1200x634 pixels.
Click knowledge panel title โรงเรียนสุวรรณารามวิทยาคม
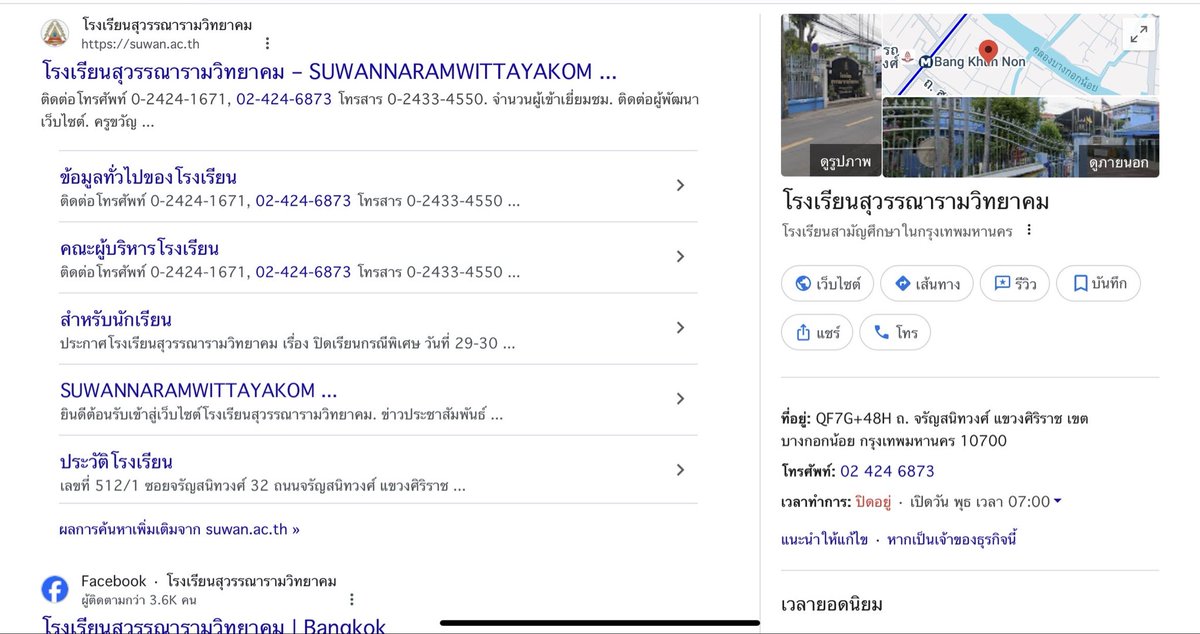point(915,202)
